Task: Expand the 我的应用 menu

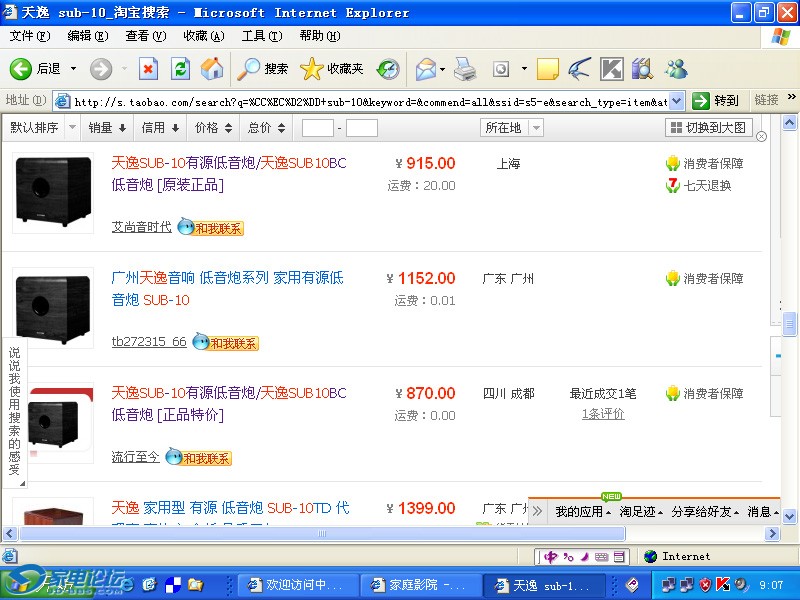Action: click(583, 511)
